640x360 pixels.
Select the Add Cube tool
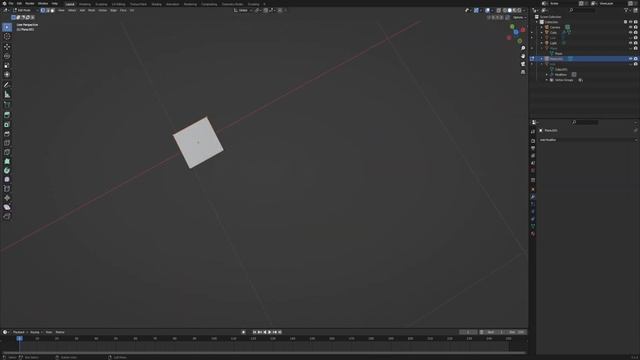(x=7, y=104)
